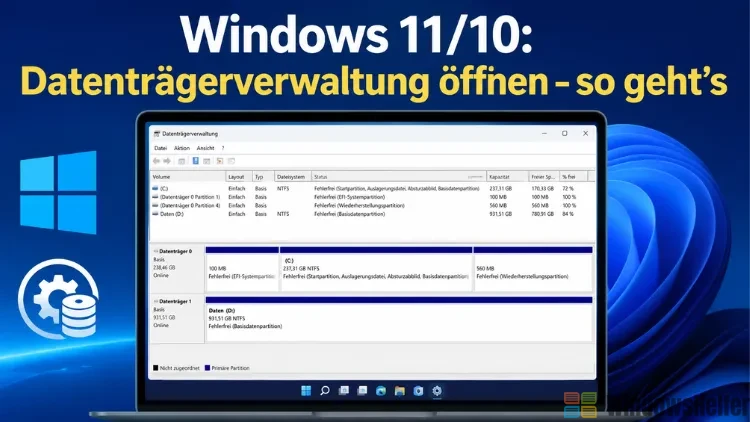The image size is (750, 422).
Task: Click the 72 % free value
Action: 568,189
